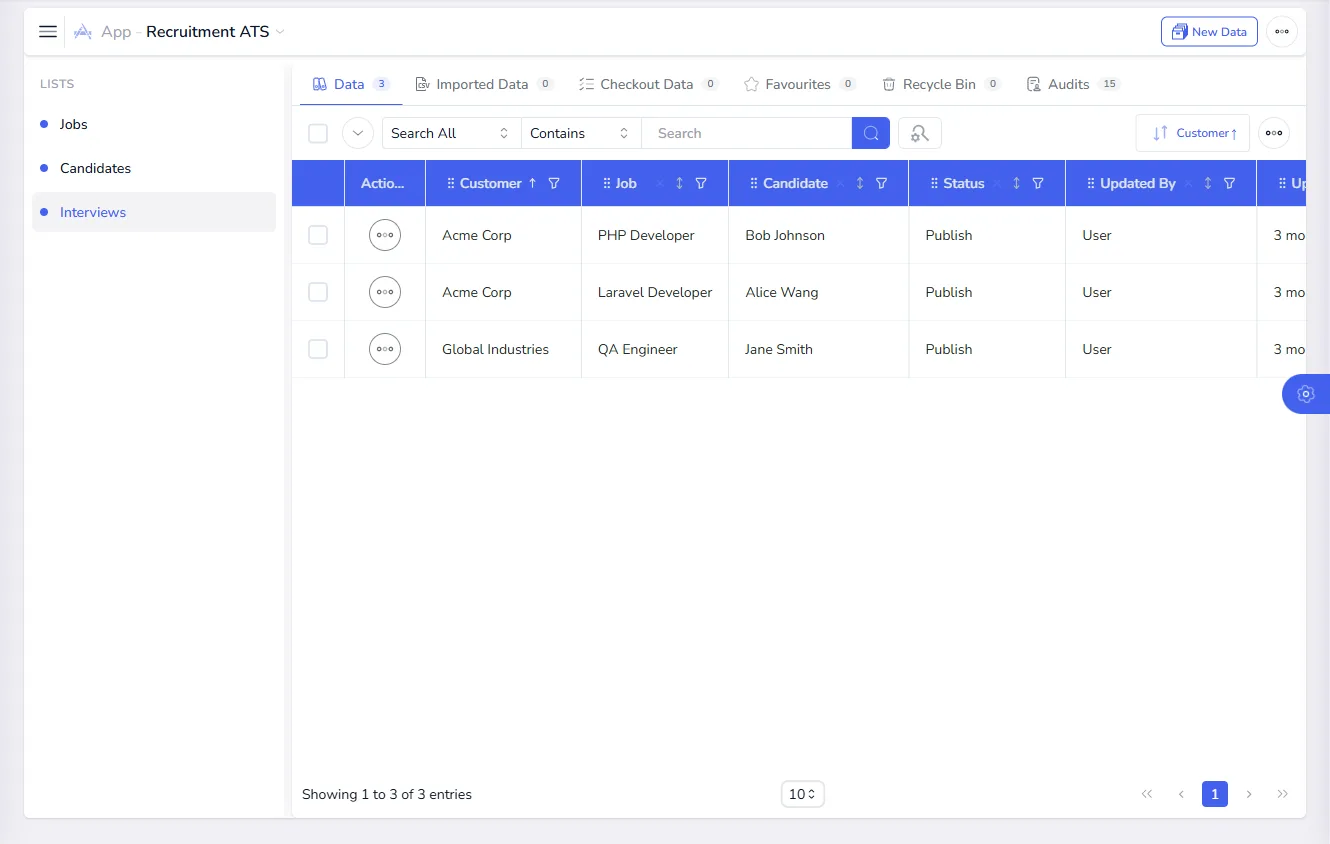This screenshot has height=844, width=1330.
Task: Check the Laravel Developer row checkbox
Action: tap(318, 292)
